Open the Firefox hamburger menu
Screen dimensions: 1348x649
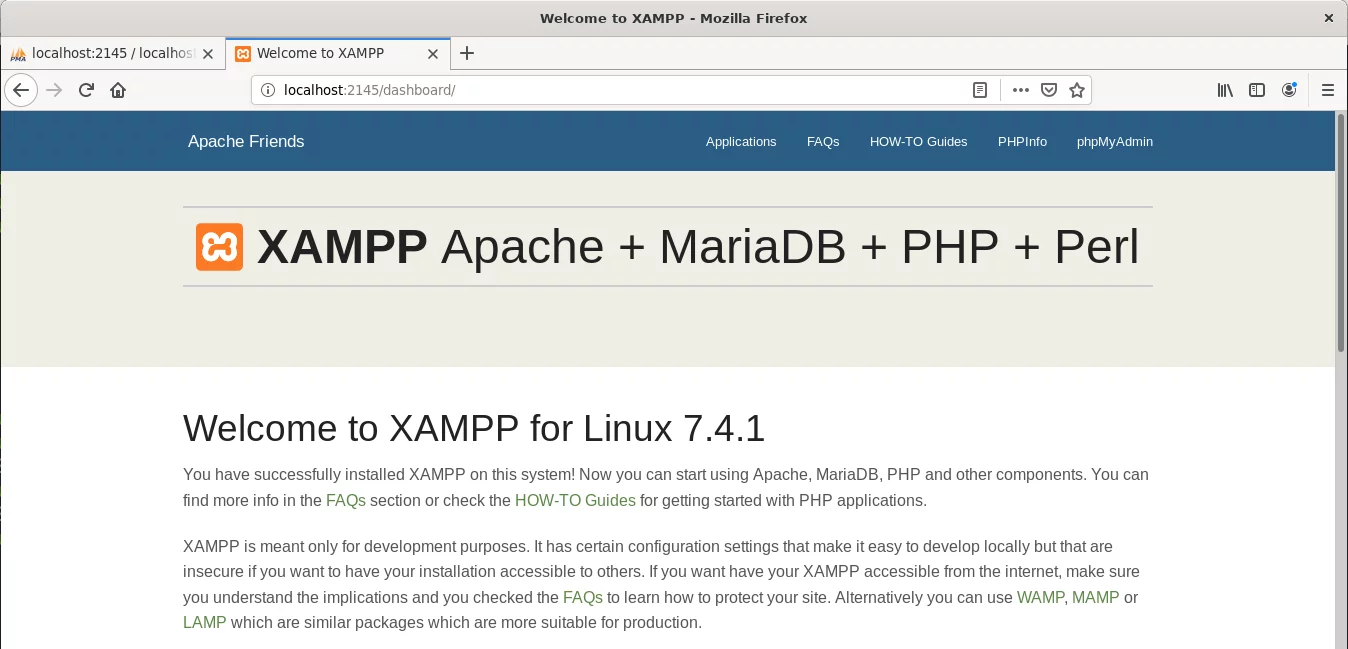point(1328,90)
